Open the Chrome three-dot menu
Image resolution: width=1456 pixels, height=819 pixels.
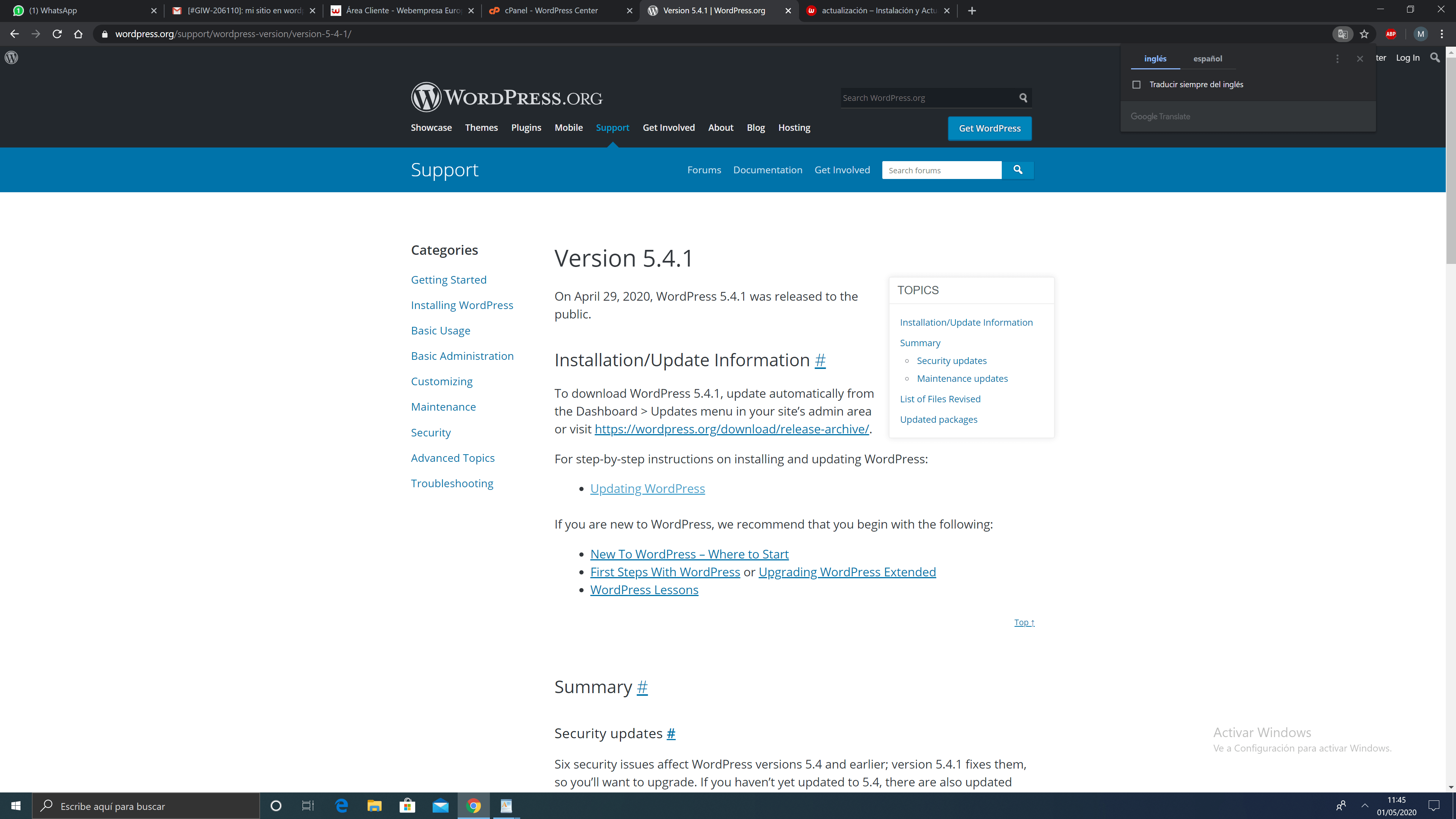click(x=1442, y=34)
